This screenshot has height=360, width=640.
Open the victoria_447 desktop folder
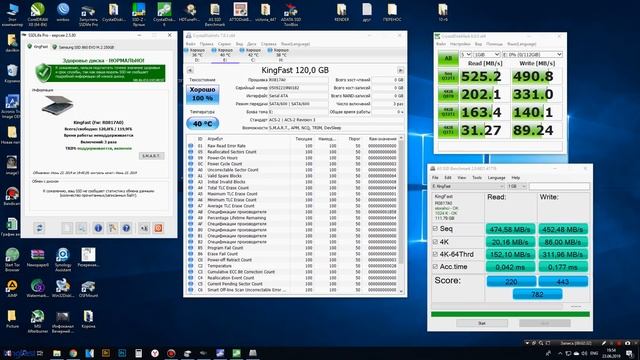click(x=265, y=12)
